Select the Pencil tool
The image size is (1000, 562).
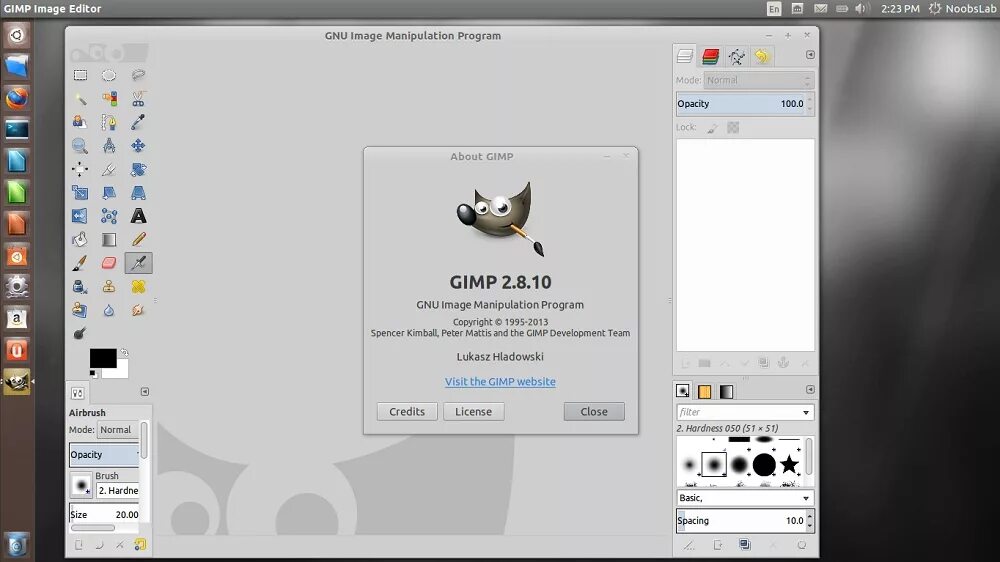(138, 239)
